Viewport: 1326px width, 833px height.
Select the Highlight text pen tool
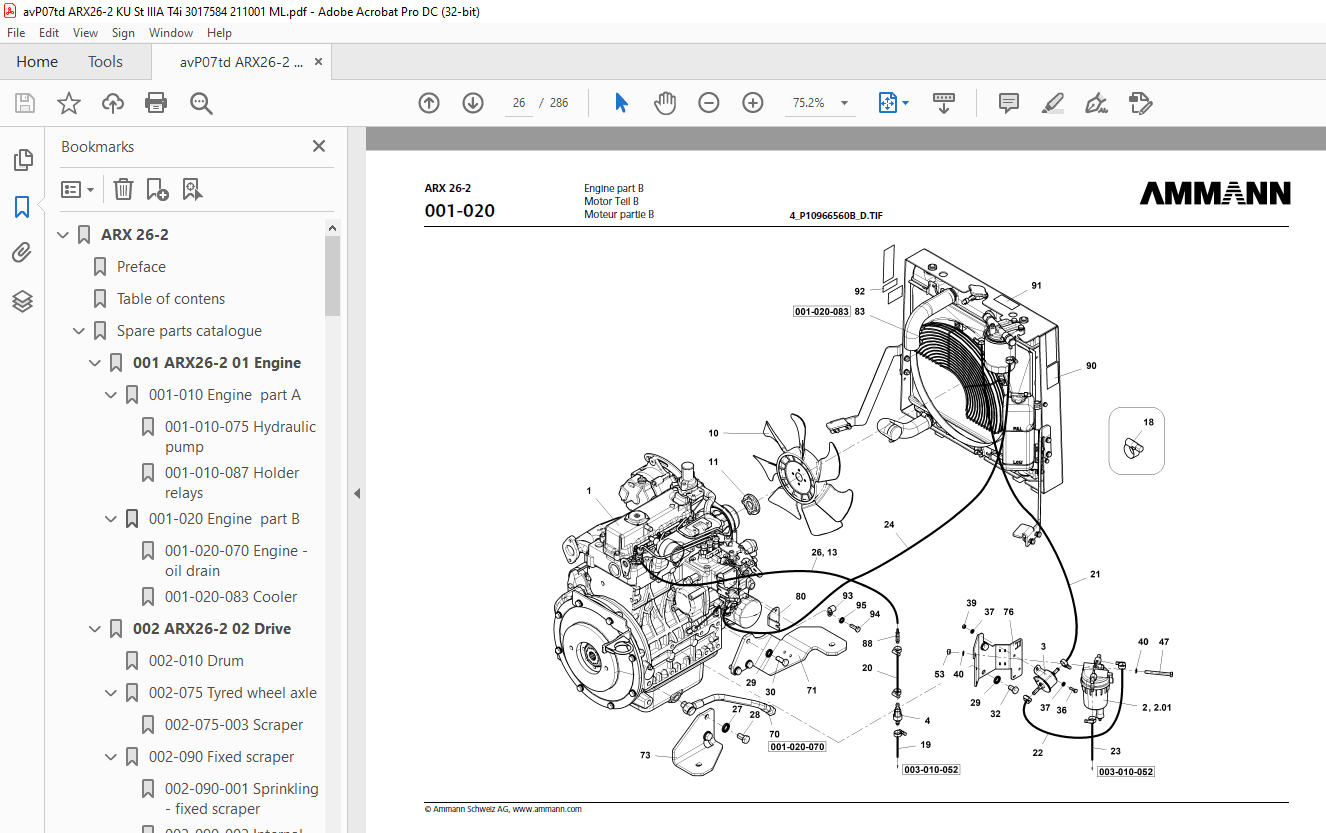[1052, 103]
